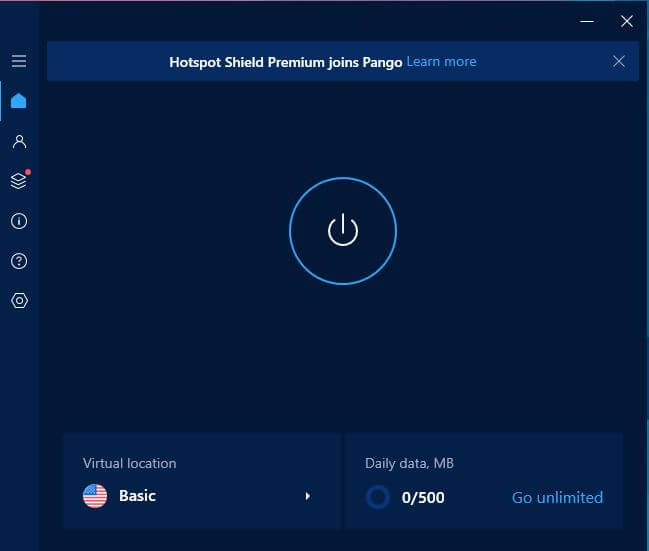
Task: Go to the Home sidebar icon
Action: tap(19, 101)
